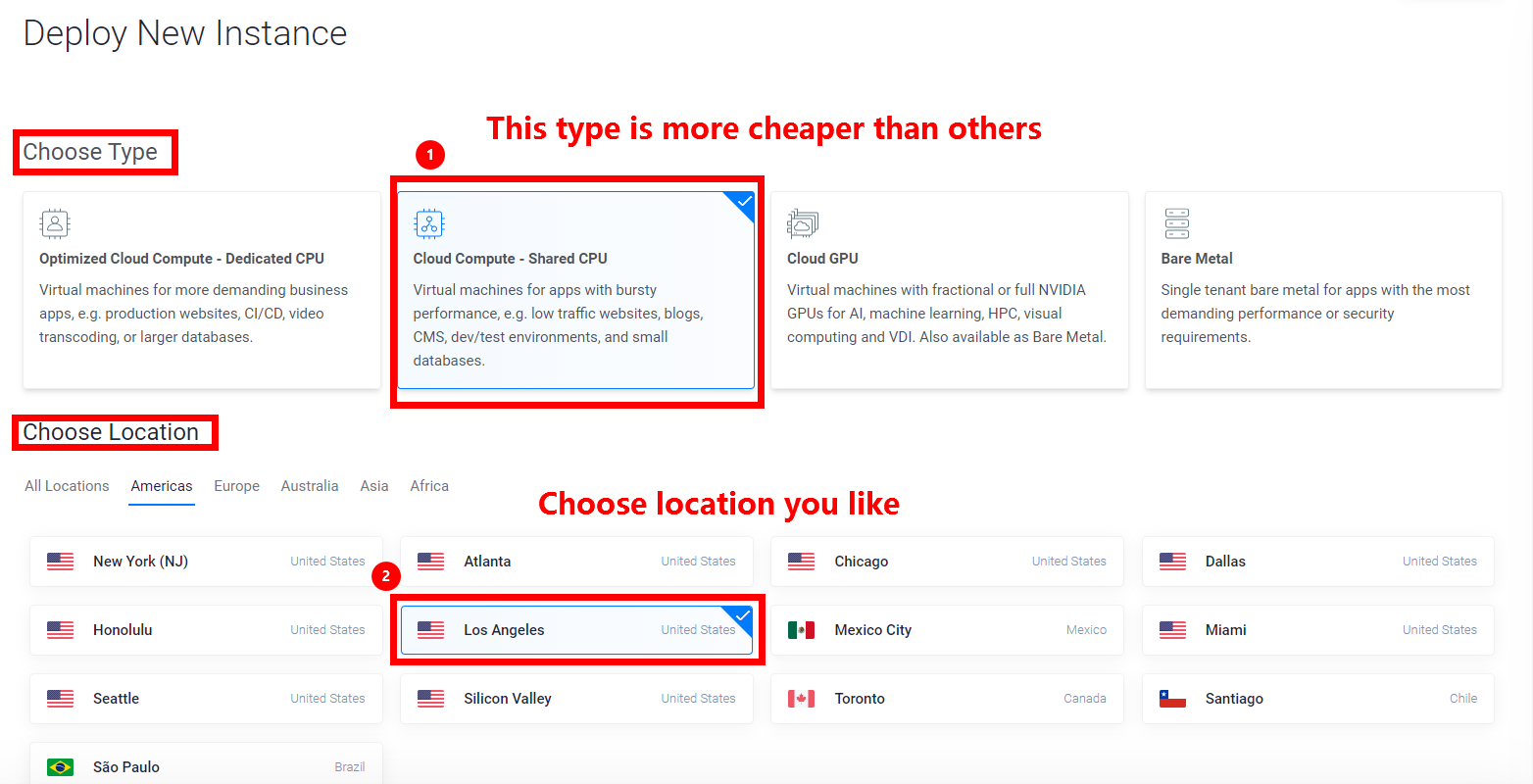
Task: Click the Mexico flag icon next to Mexico City
Action: pyautogui.click(x=802, y=630)
